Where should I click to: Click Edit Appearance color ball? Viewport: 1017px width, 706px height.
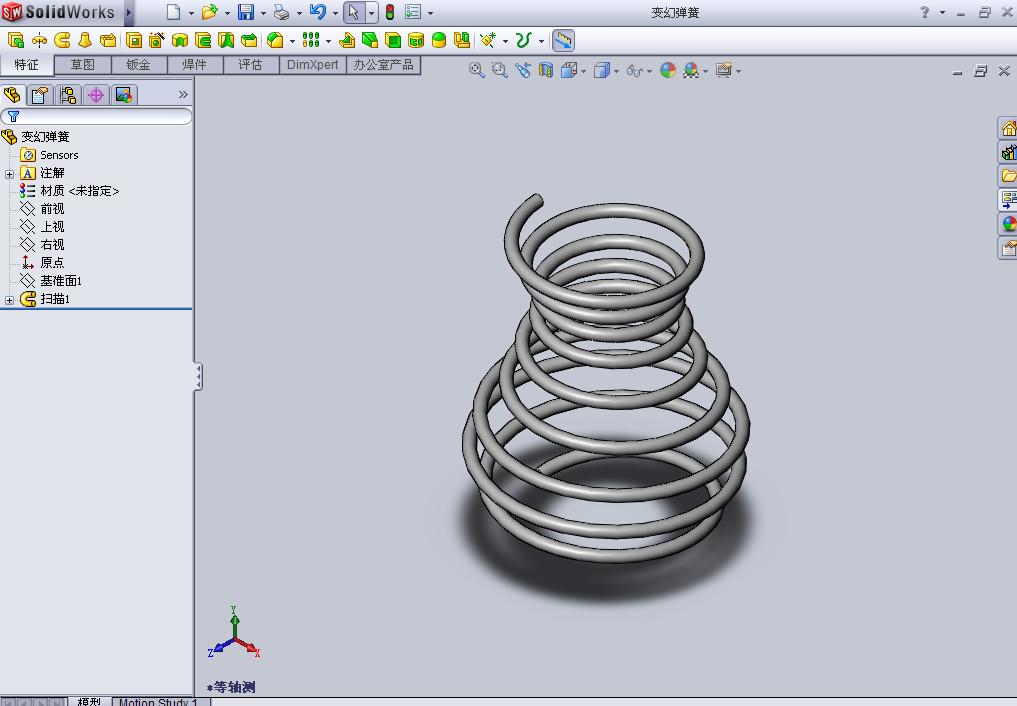pos(668,70)
